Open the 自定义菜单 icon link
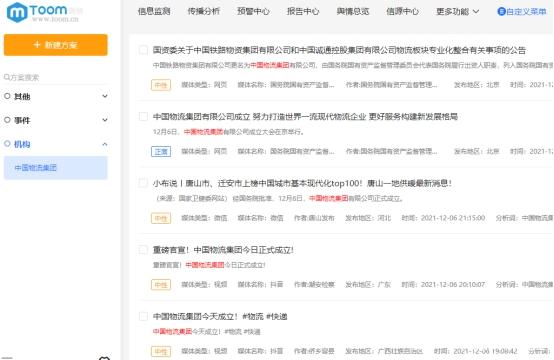 (501, 12)
